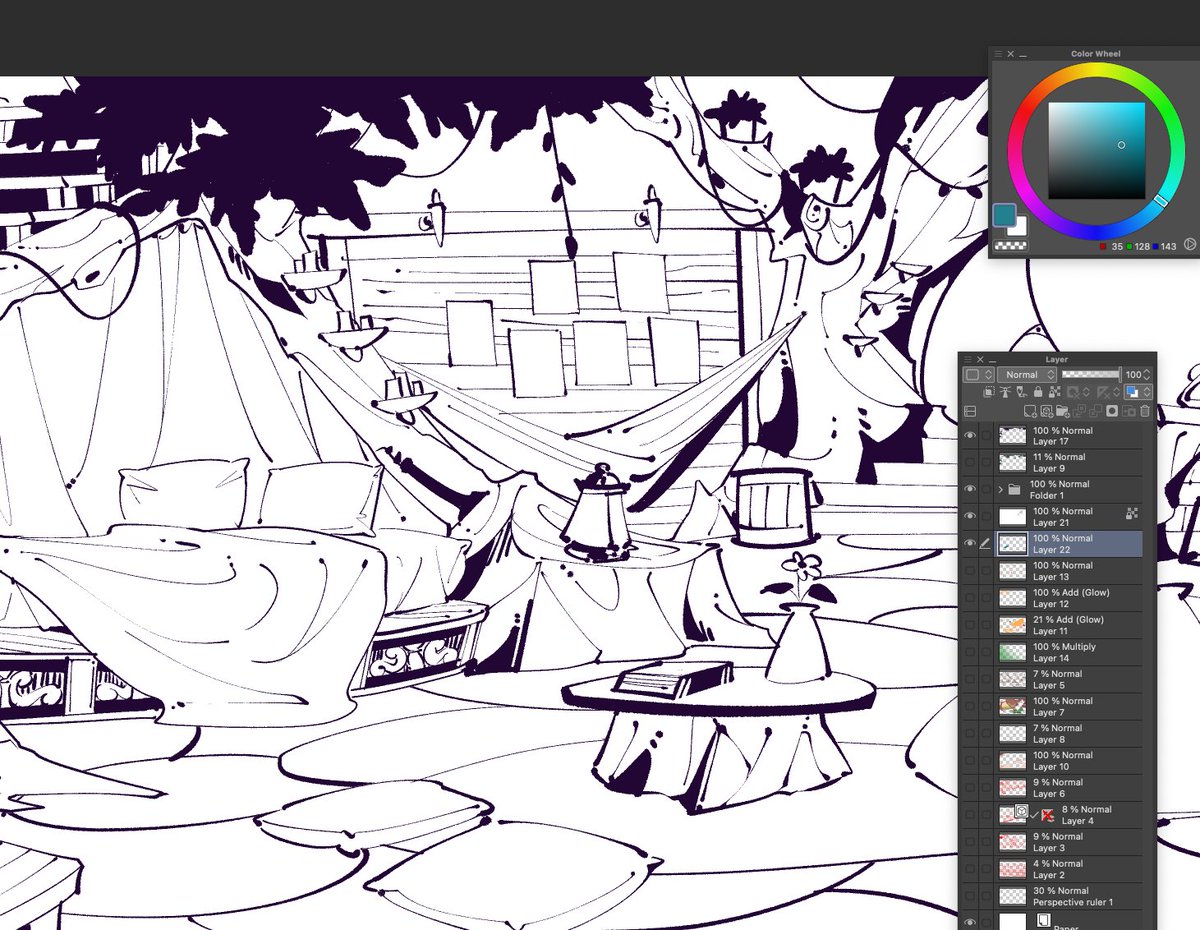Click the Paper layer page icon
Screen dimensions: 1200x930
point(1044,920)
